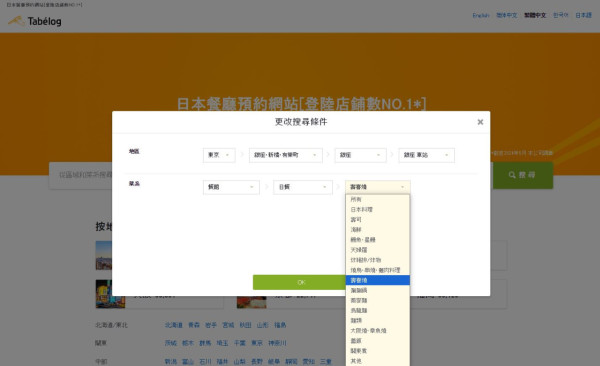Click the Tabelog logo
Screen dimensions: 600x366
pos(35,21)
